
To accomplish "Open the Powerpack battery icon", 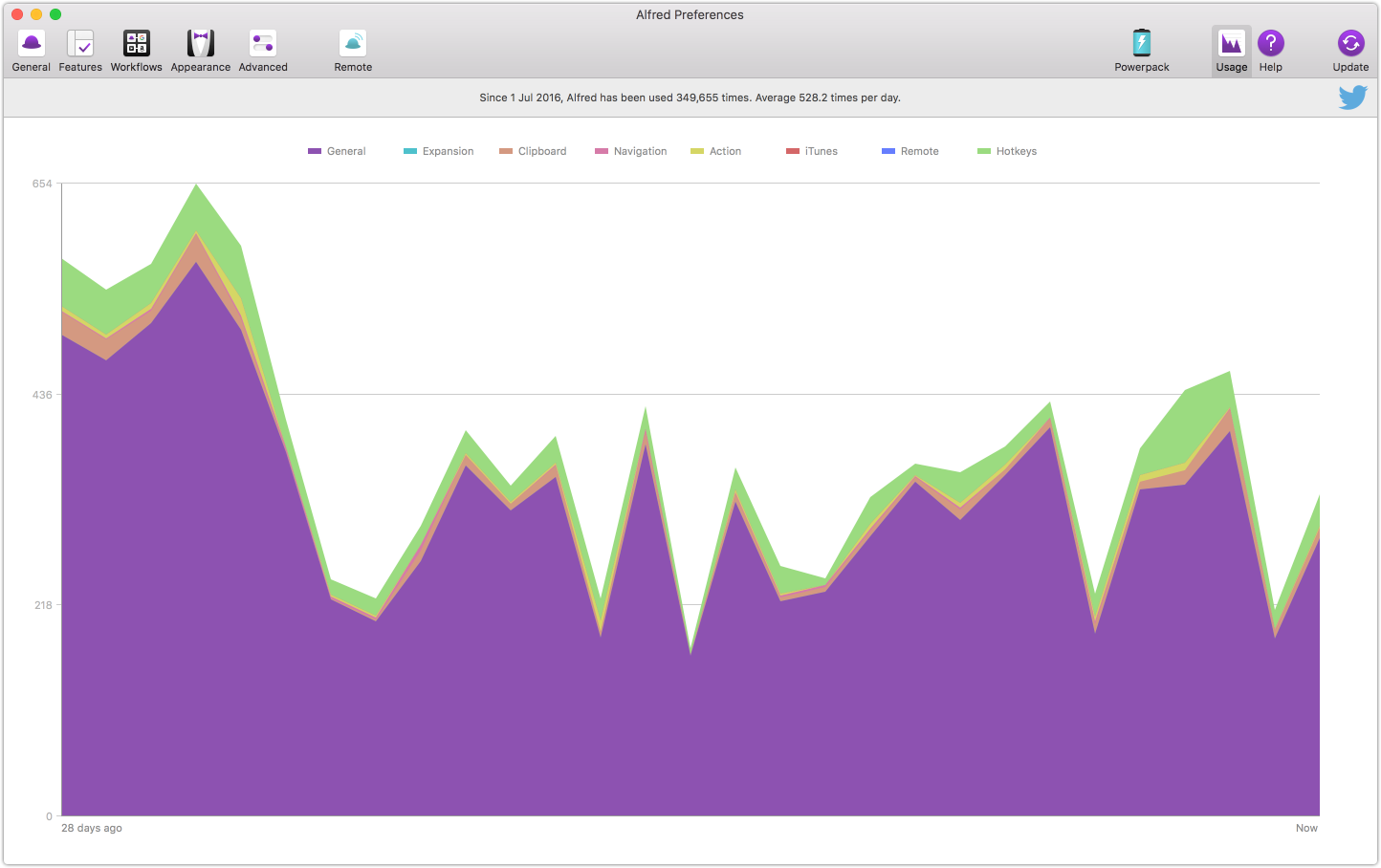I will pyautogui.click(x=1142, y=43).
